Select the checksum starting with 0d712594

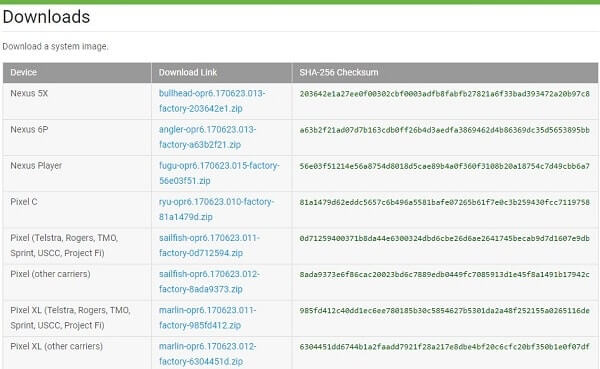(445, 238)
